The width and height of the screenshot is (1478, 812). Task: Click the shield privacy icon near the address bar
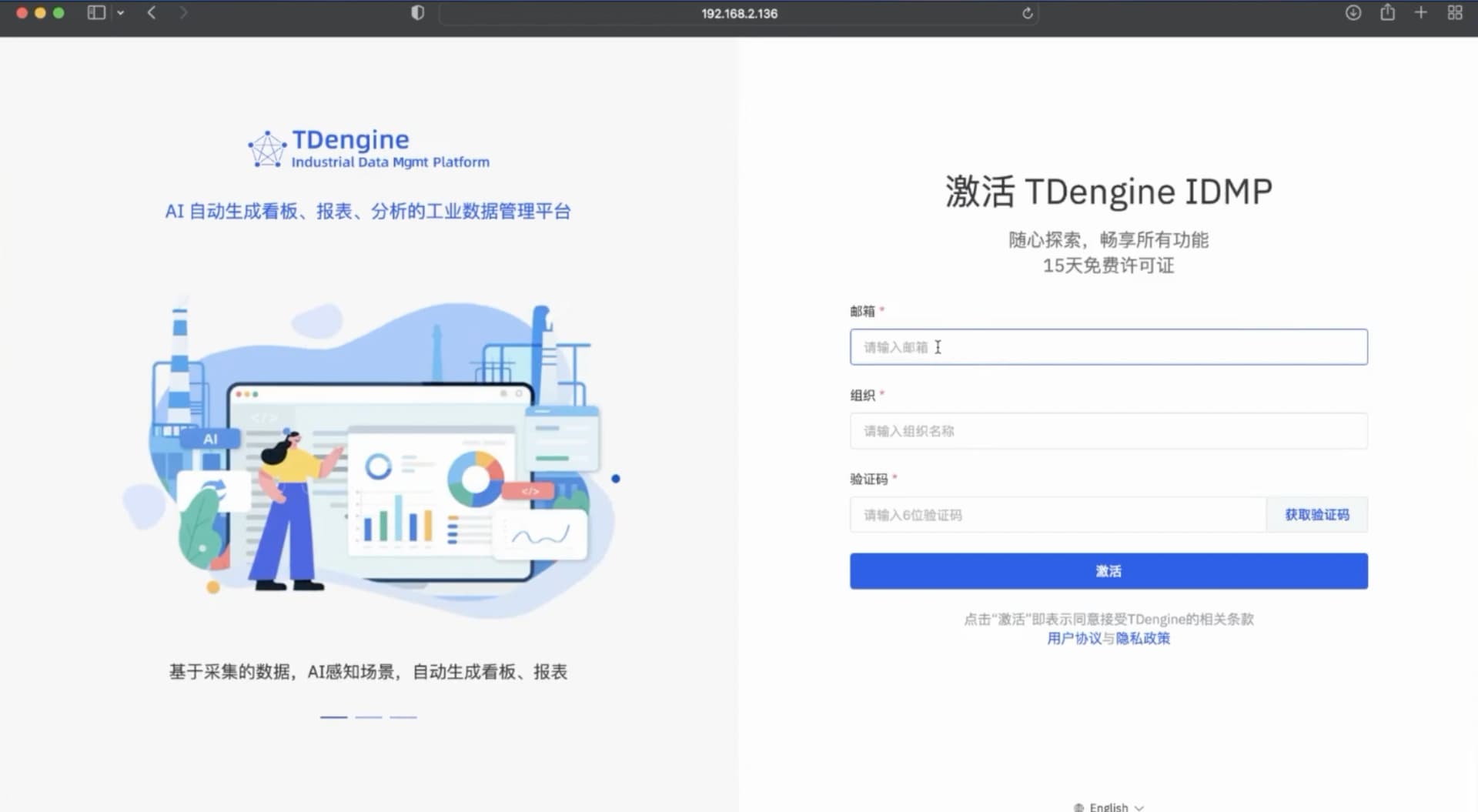416,13
